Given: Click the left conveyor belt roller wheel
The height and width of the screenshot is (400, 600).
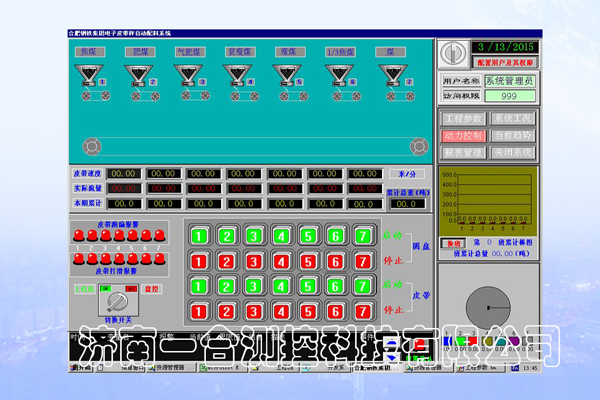Looking at the screenshot, I should [x=88, y=143].
